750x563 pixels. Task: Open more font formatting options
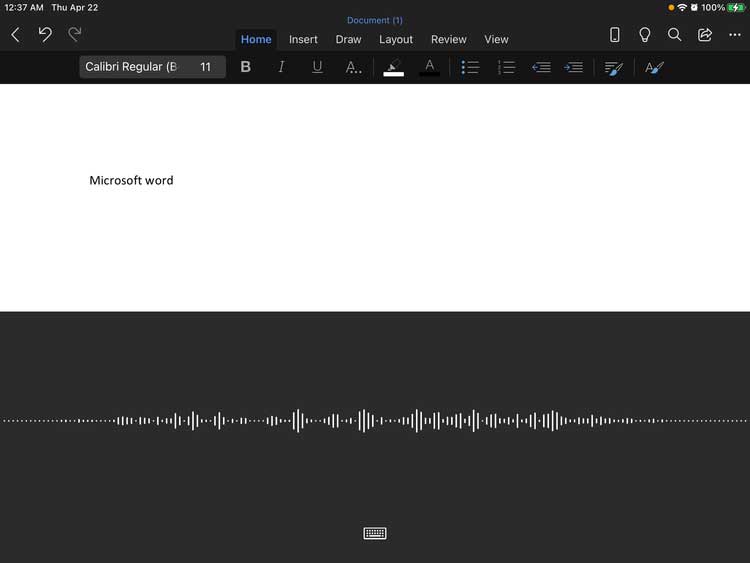coord(353,67)
